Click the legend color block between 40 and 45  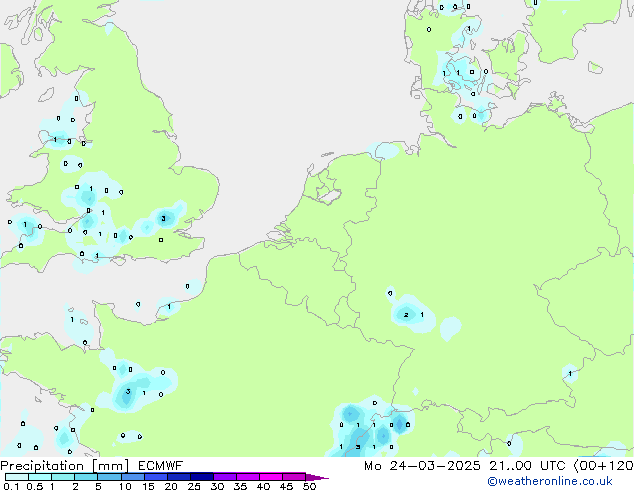click(x=276, y=477)
